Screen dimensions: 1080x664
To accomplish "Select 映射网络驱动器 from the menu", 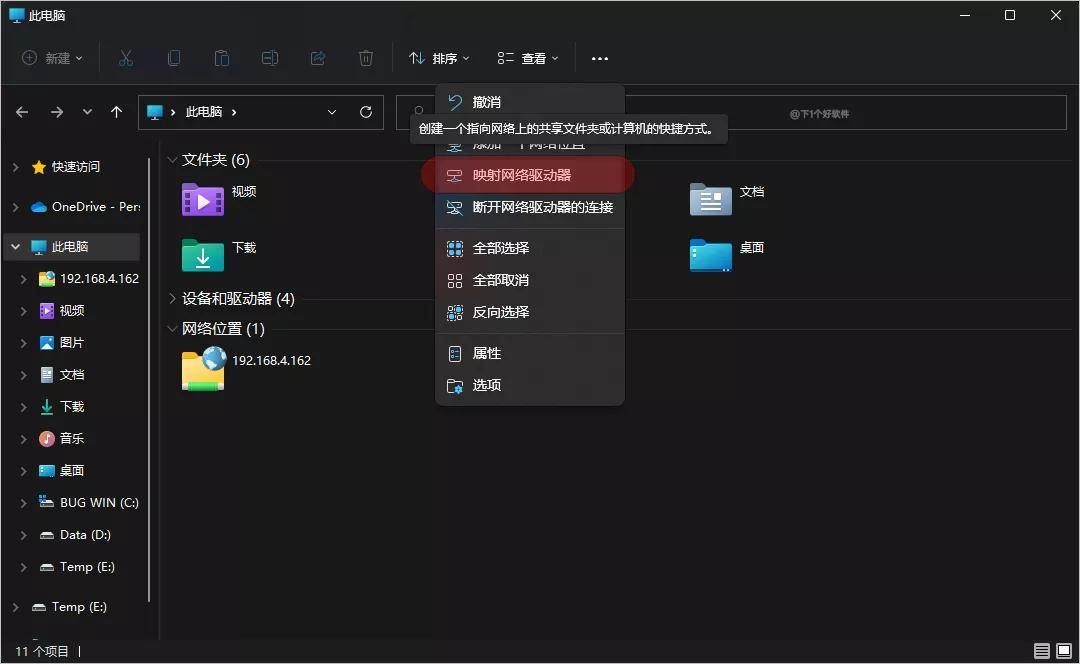I will [521, 175].
